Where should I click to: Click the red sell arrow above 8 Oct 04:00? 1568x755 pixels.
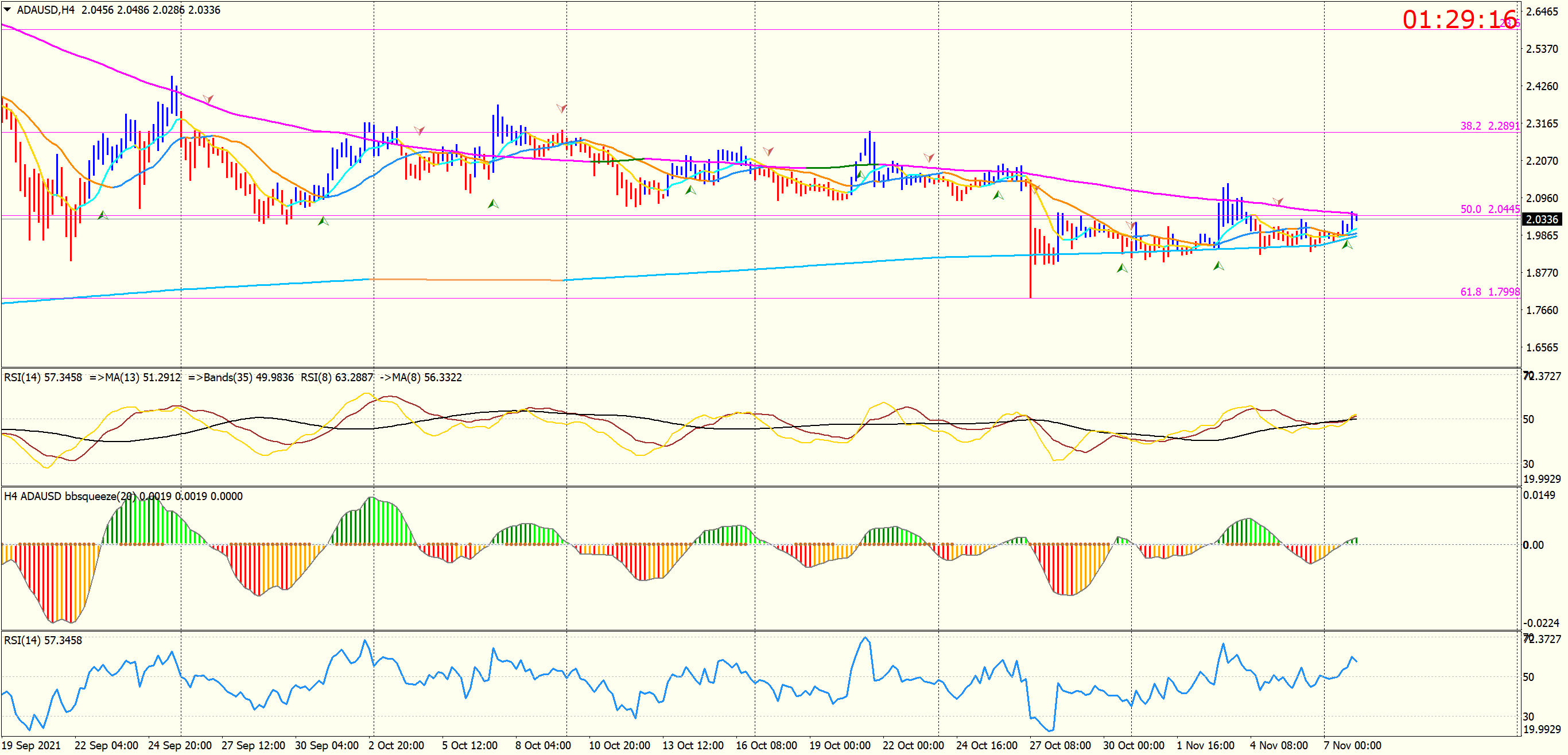561,109
